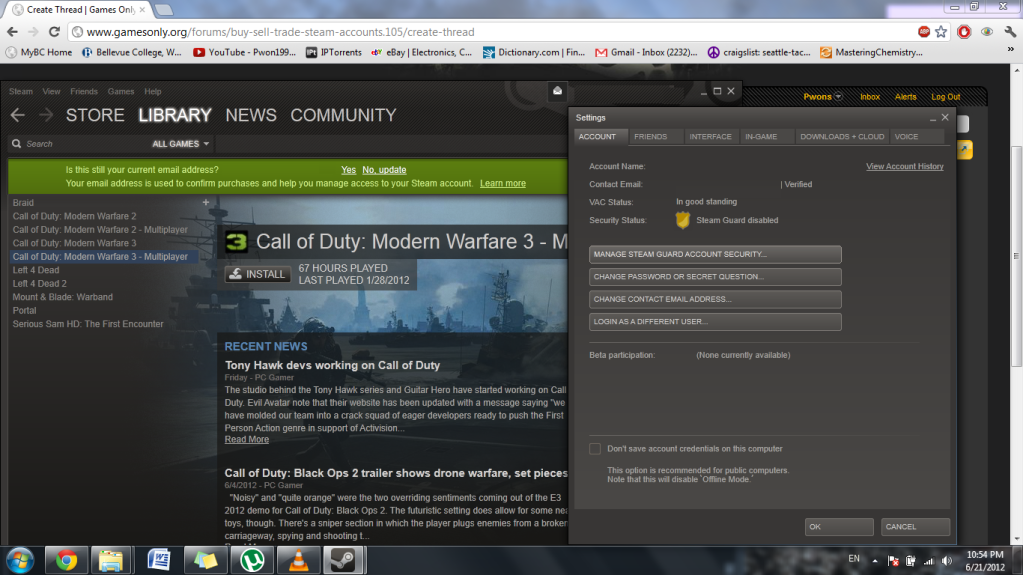Go to the Steam STORE section
Screen dimensions: 1023x575
click(95, 116)
